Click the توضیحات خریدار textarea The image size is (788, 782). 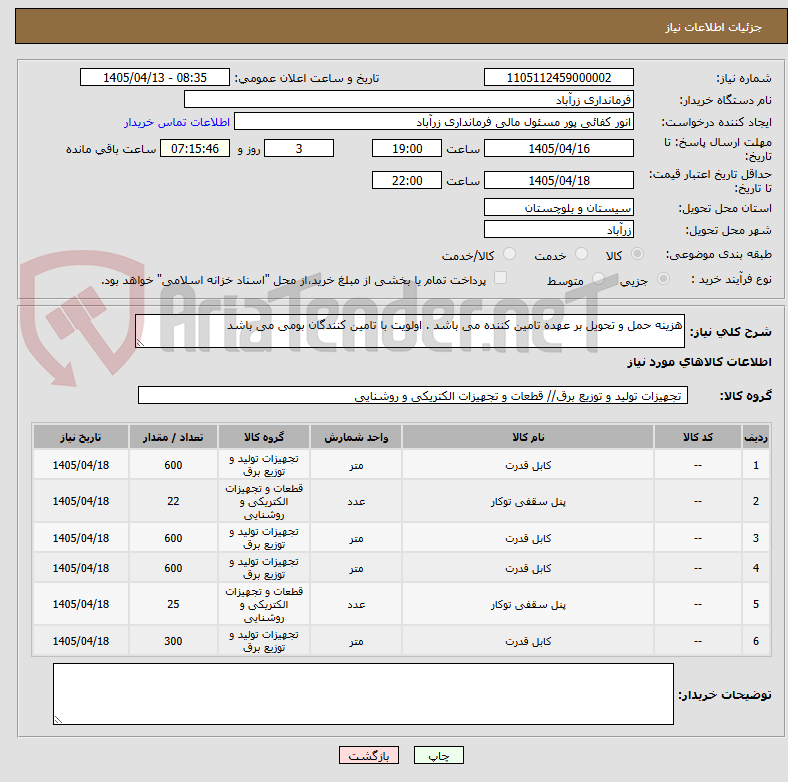tap(363, 694)
